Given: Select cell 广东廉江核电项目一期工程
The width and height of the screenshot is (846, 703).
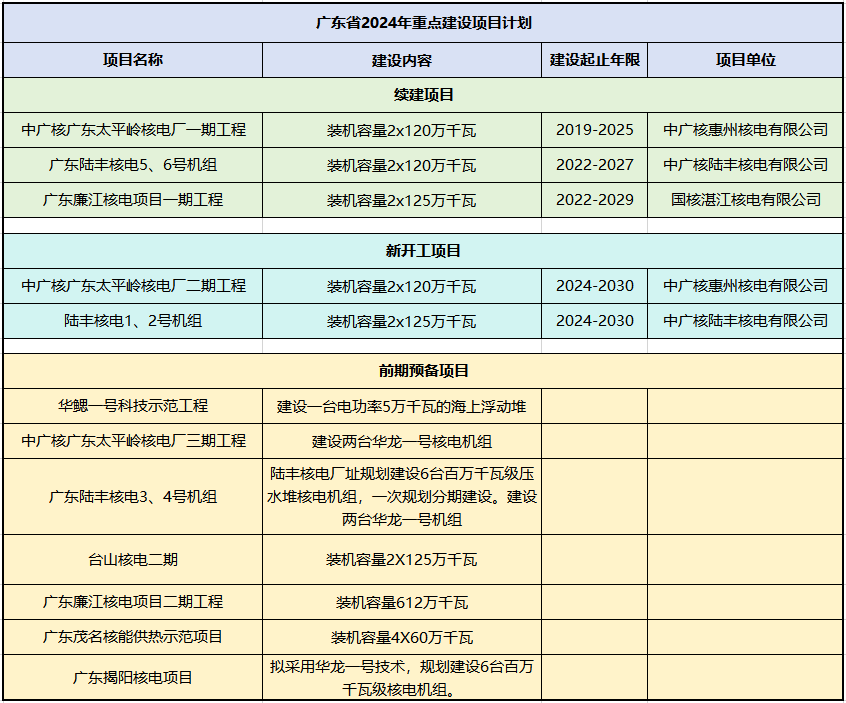Looking at the screenshot, I should (133, 200).
